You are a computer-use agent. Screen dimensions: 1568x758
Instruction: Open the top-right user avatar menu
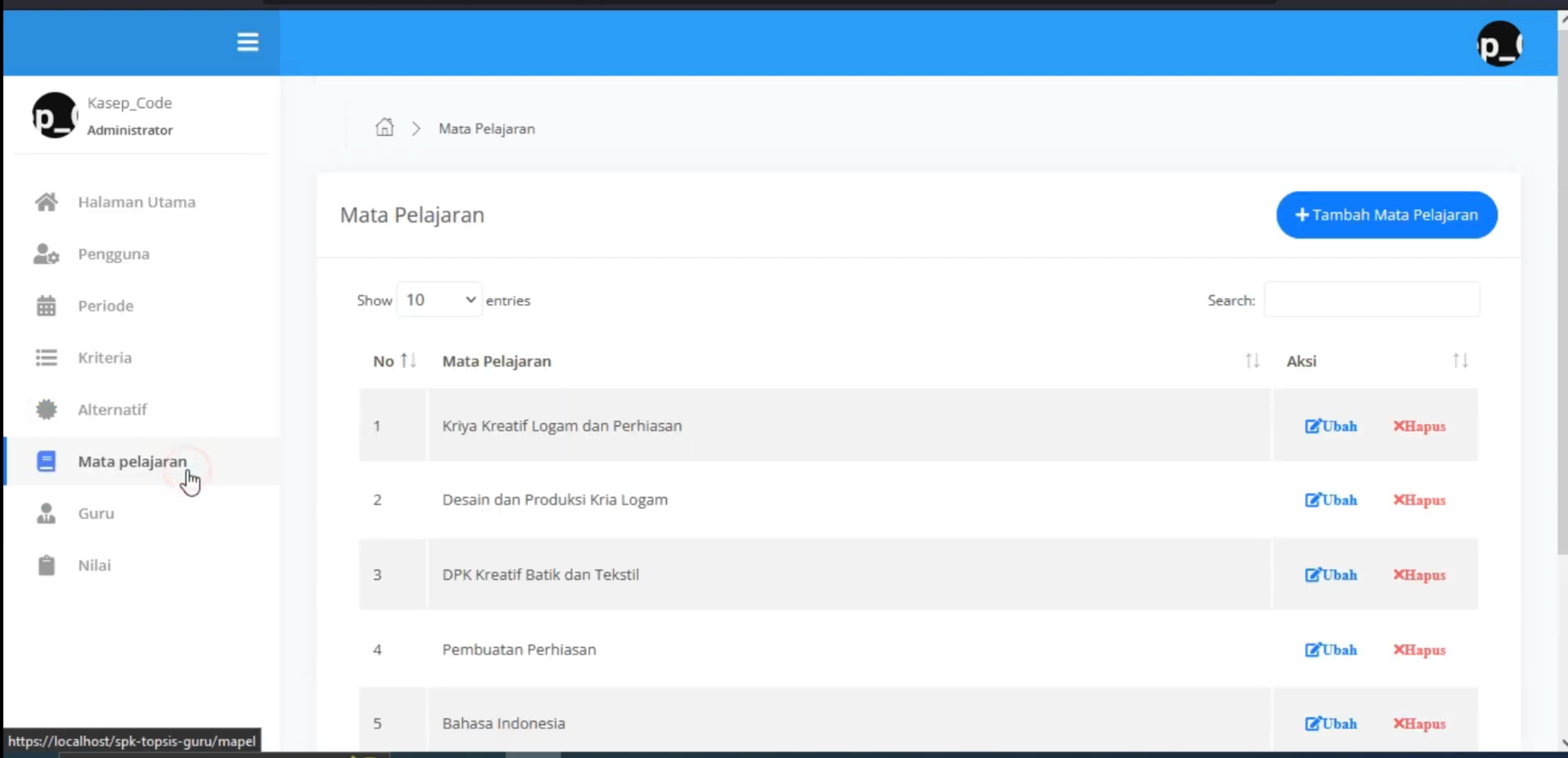coord(1499,44)
